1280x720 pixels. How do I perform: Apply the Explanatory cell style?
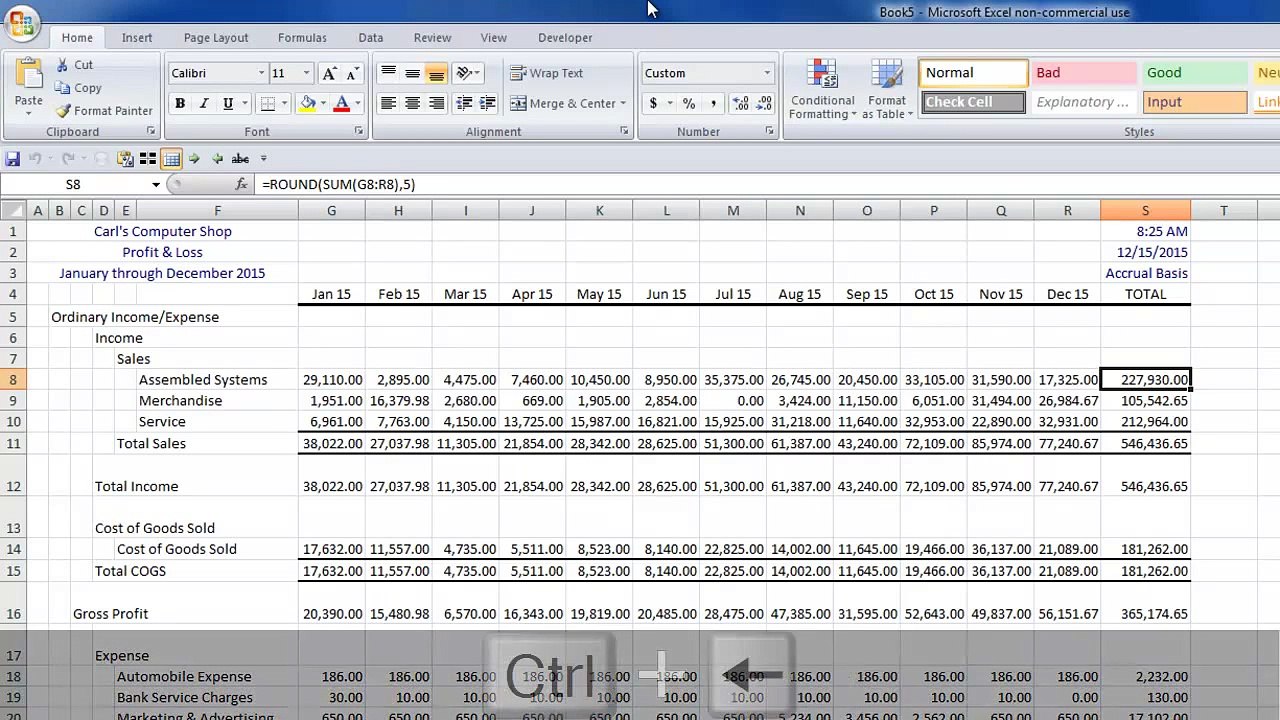coord(1084,102)
